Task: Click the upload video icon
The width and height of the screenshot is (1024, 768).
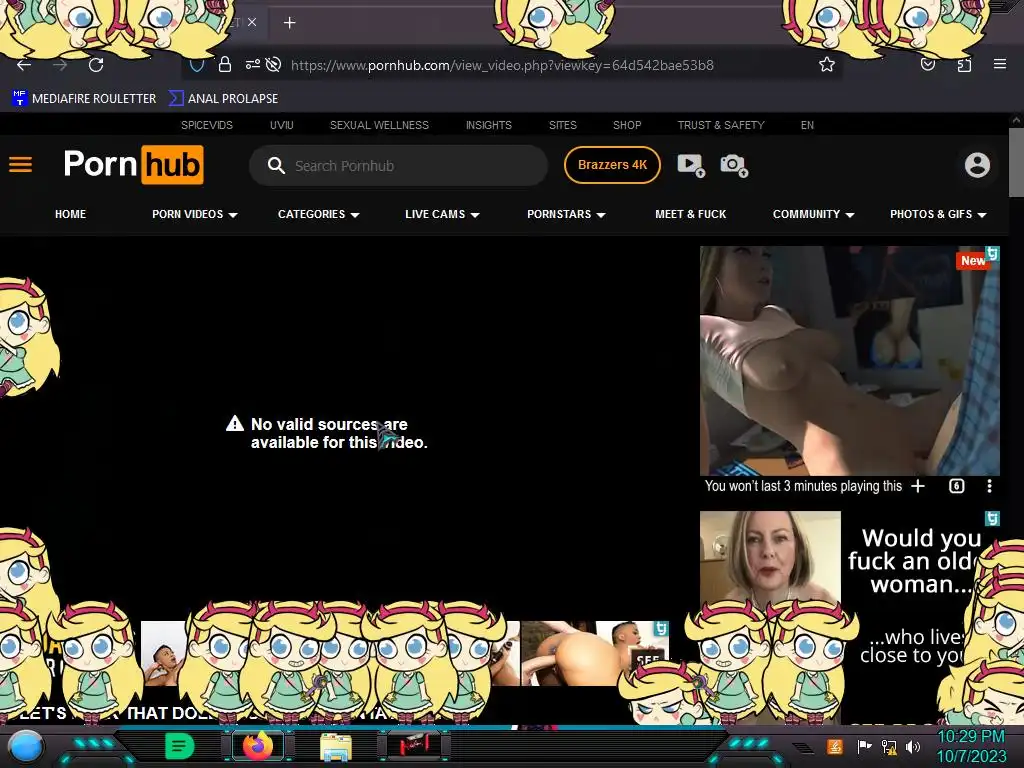Action: 691,165
